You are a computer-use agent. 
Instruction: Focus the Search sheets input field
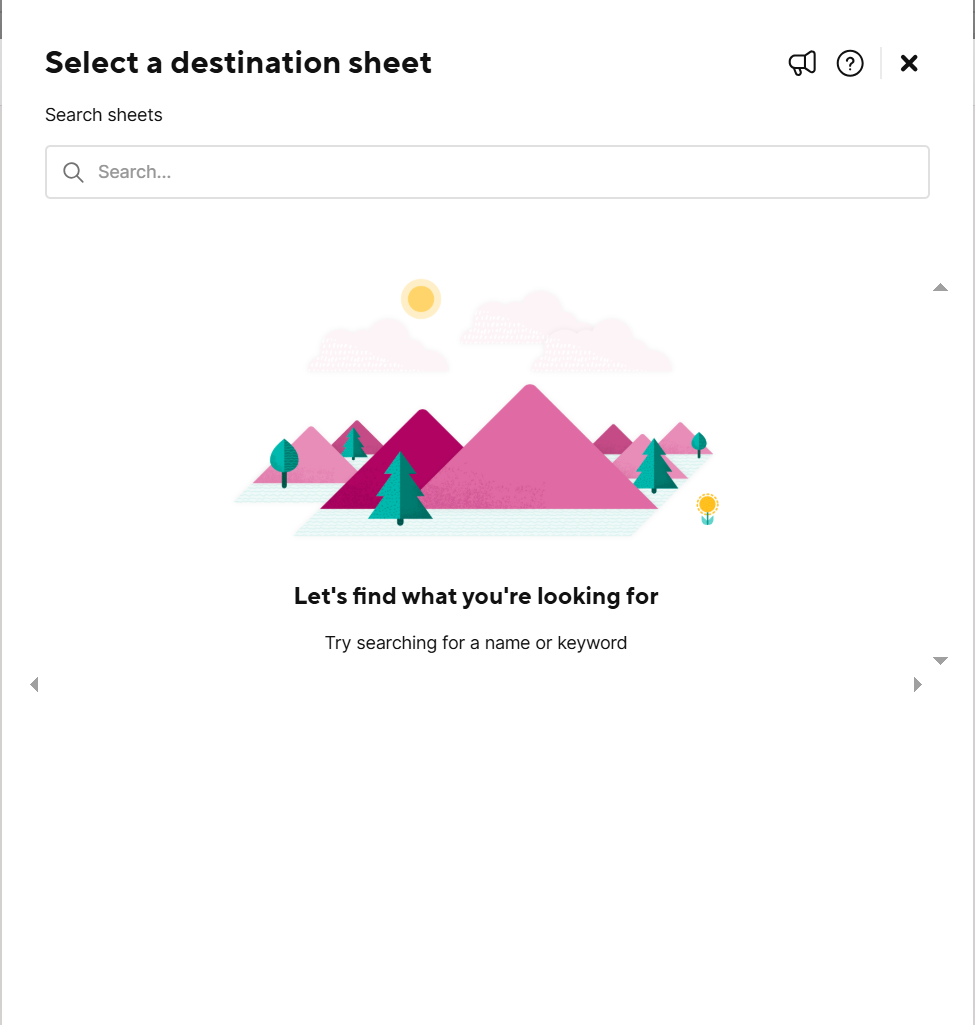tap(487, 172)
